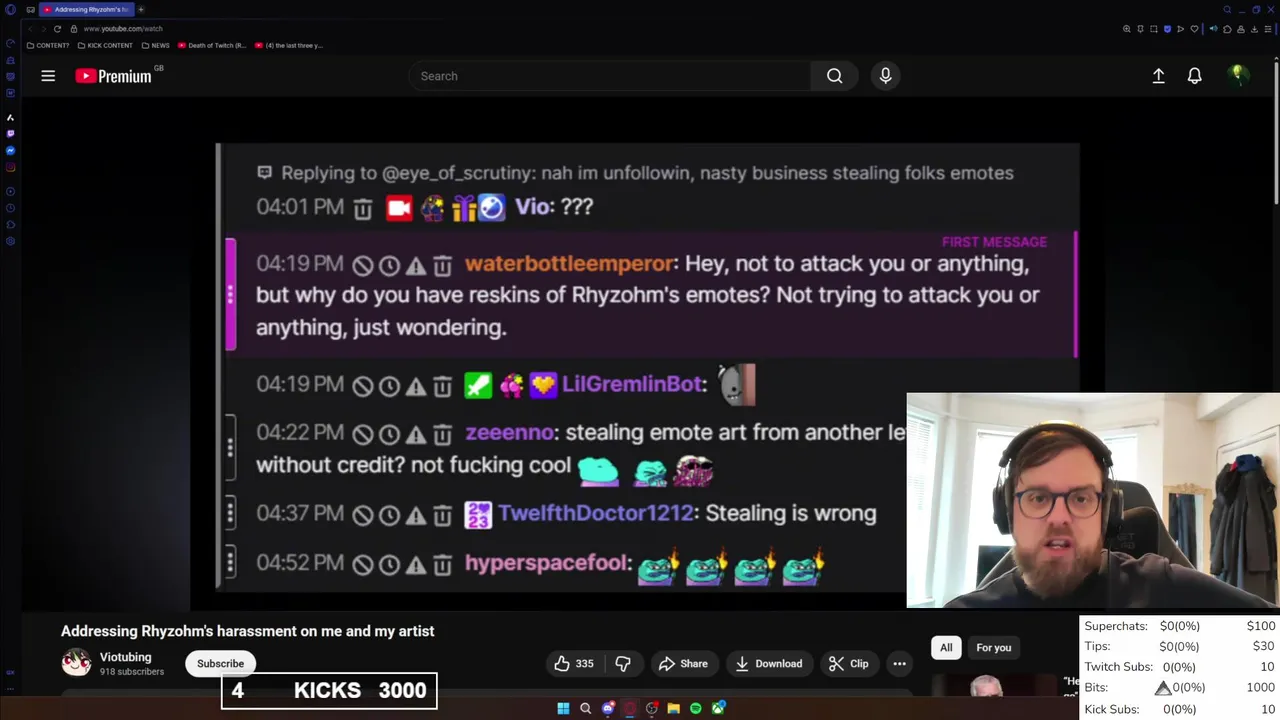This screenshot has height=720, width=1280.
Task: Open the account avatar menu
Action: coord(1238,76)
